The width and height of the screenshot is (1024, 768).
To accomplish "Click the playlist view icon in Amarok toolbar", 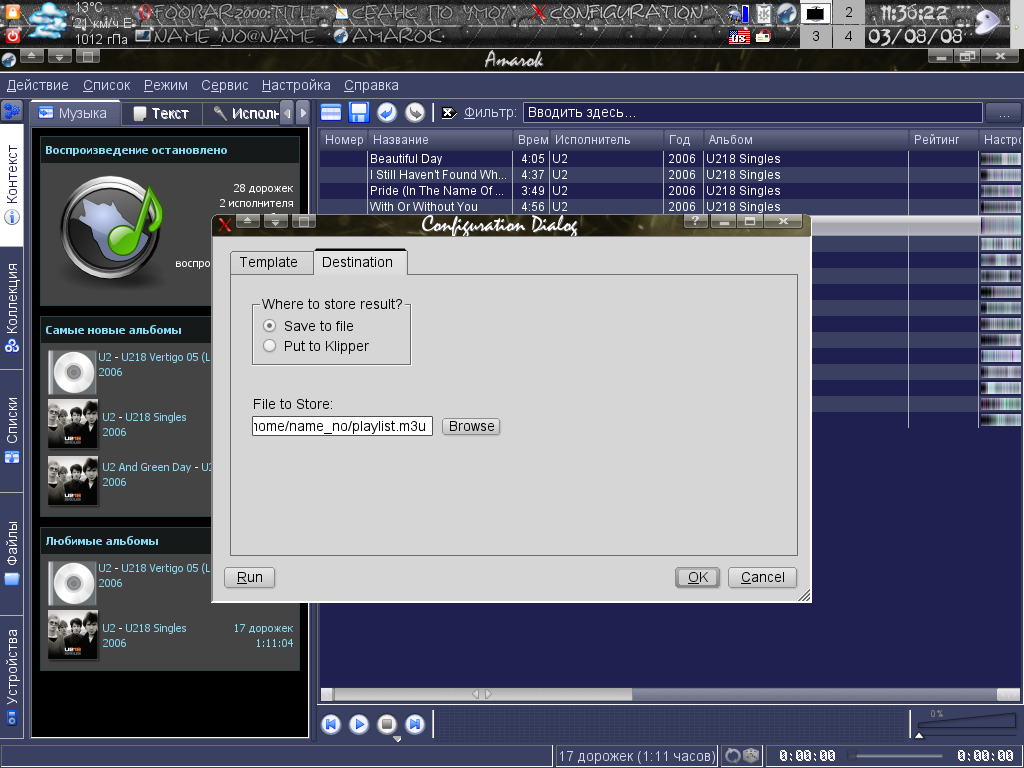I will click(331, 112).
